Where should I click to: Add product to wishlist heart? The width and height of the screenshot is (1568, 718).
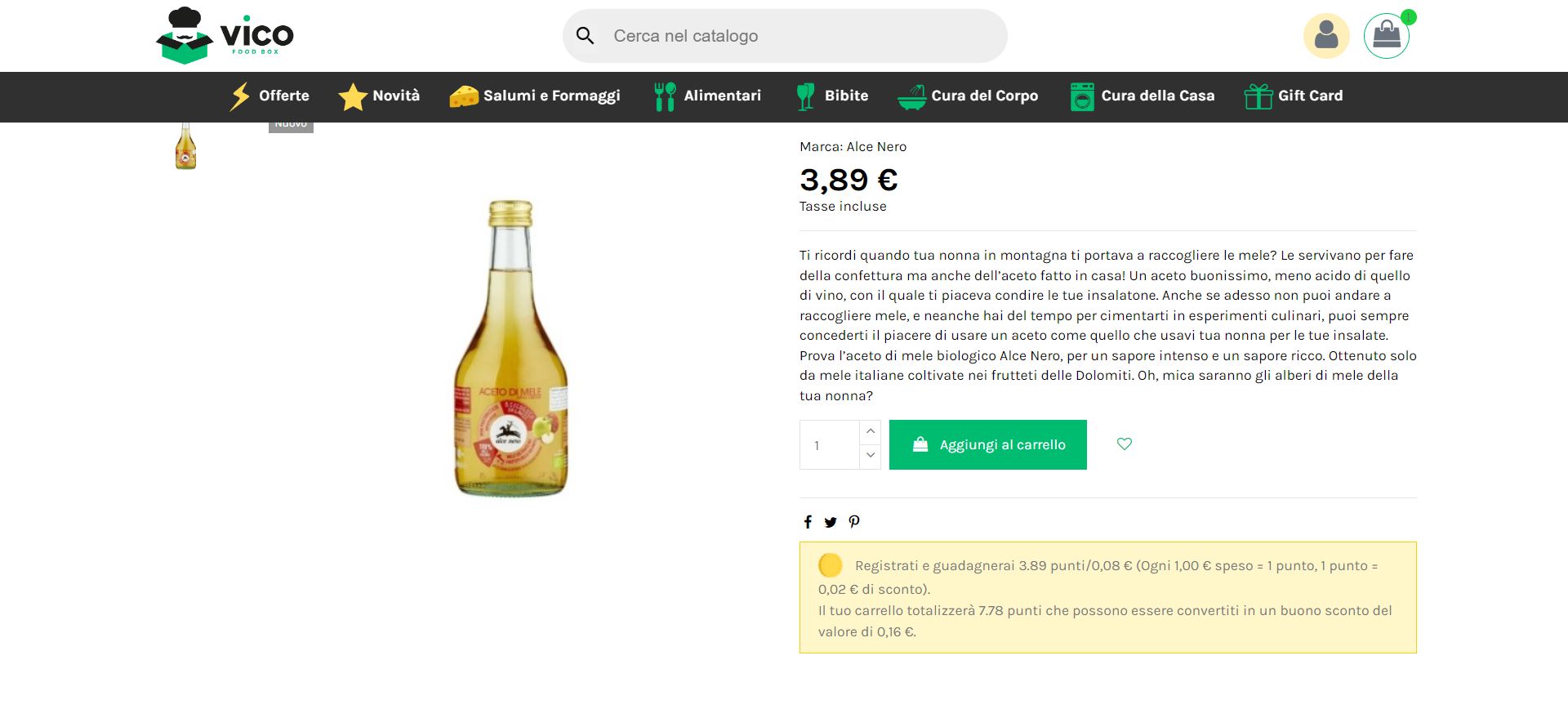pos(1125,444)
